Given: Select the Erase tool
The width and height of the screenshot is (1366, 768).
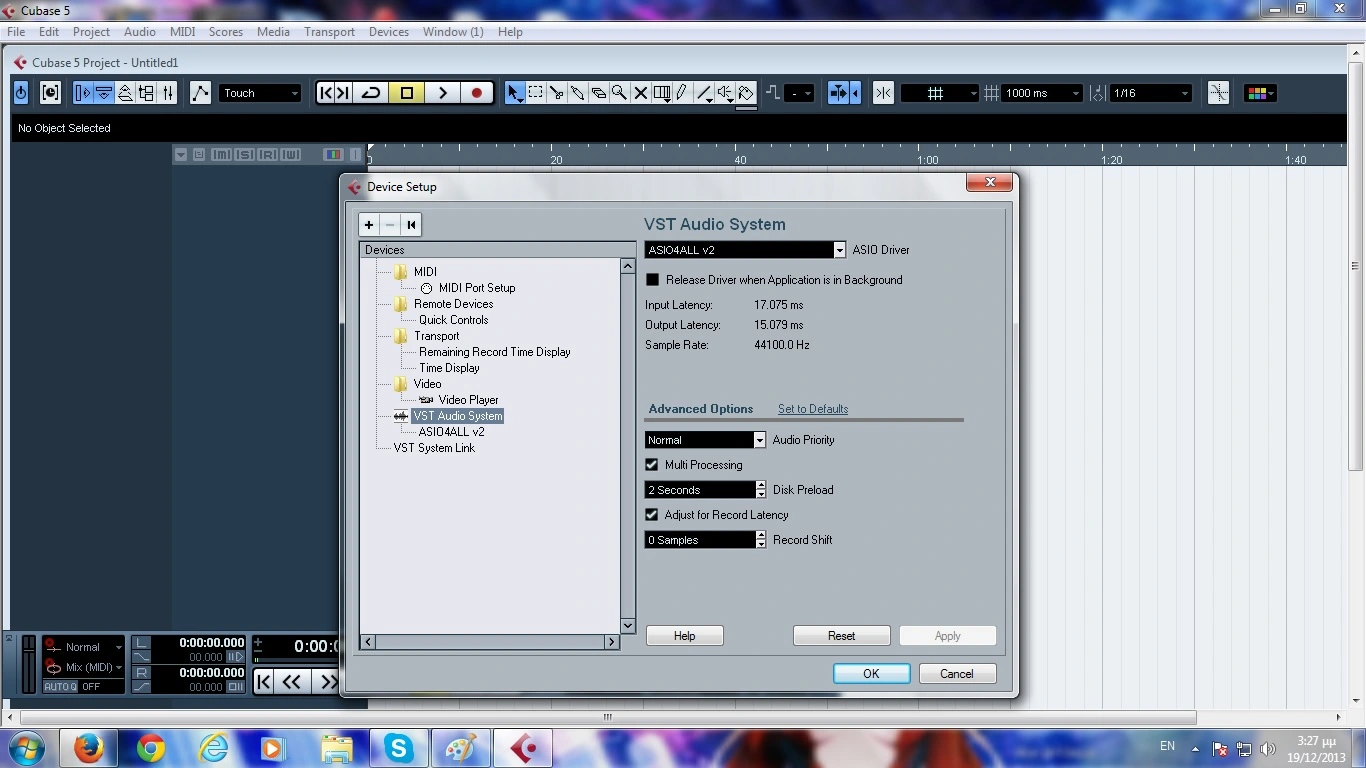Looking at the screenshot, I should 598,93.
